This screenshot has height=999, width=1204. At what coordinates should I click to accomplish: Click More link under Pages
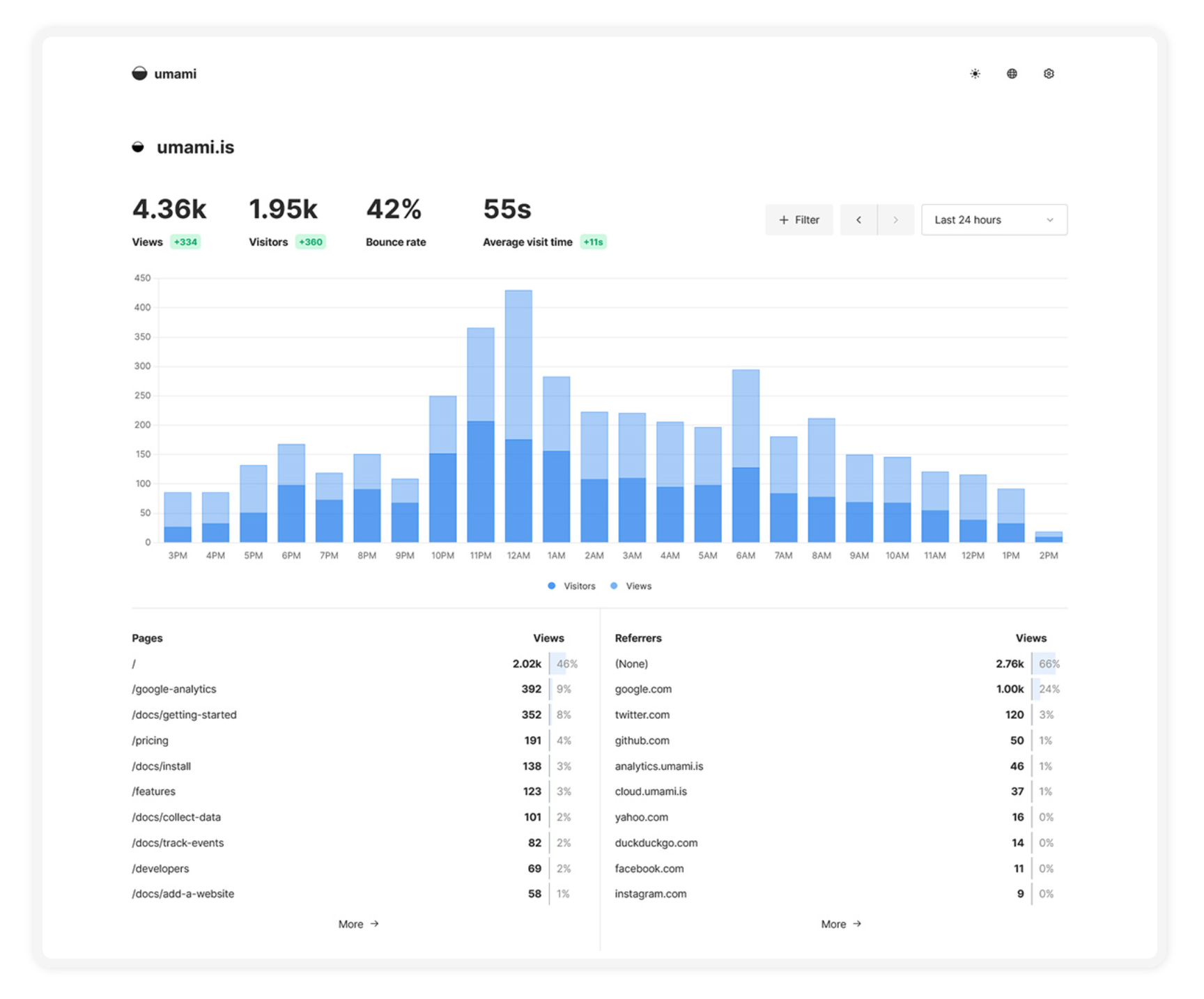tap(358, 924)
